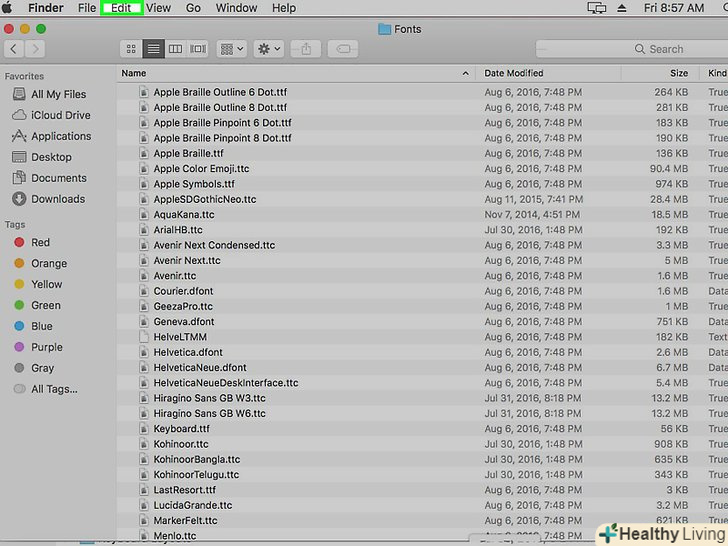Open iCloud Drive in the sidebar

click(60, 115)
